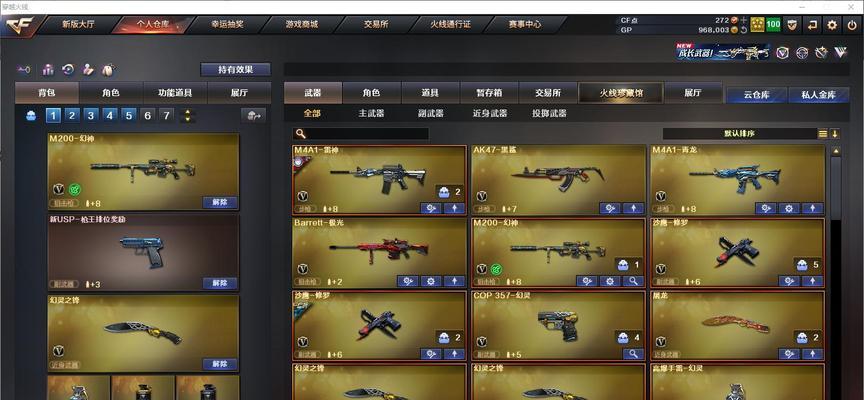
Task: Select backpack slot 4
Action: click(x=110, y=115)
